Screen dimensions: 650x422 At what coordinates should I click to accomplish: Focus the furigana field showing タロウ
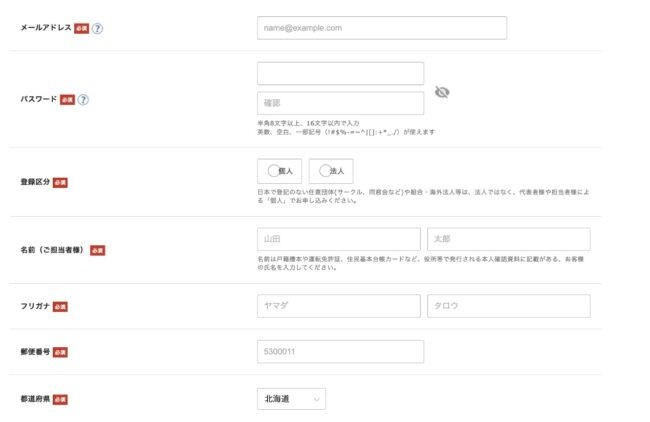[508, 306]
